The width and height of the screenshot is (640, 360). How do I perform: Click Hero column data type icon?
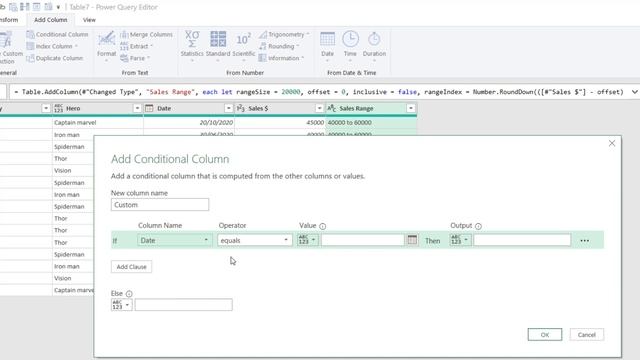pos(58,108)
